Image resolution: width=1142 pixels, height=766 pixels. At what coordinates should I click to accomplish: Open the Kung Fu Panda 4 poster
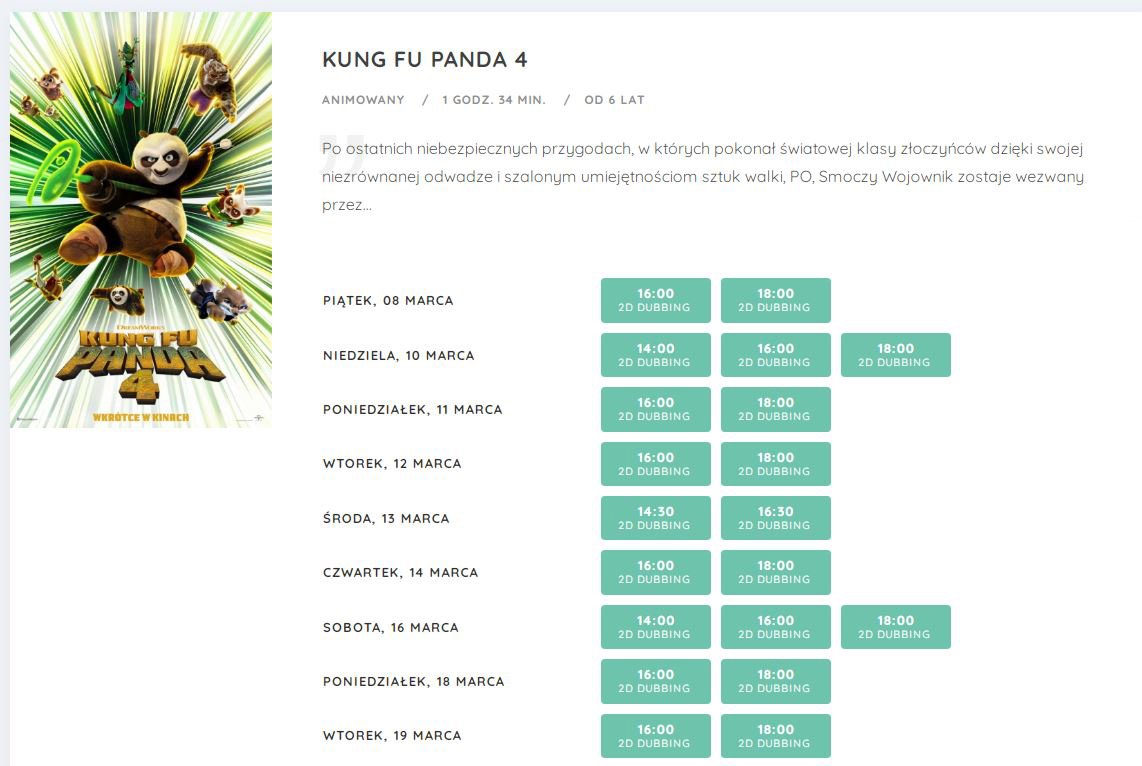coord(141,219)
